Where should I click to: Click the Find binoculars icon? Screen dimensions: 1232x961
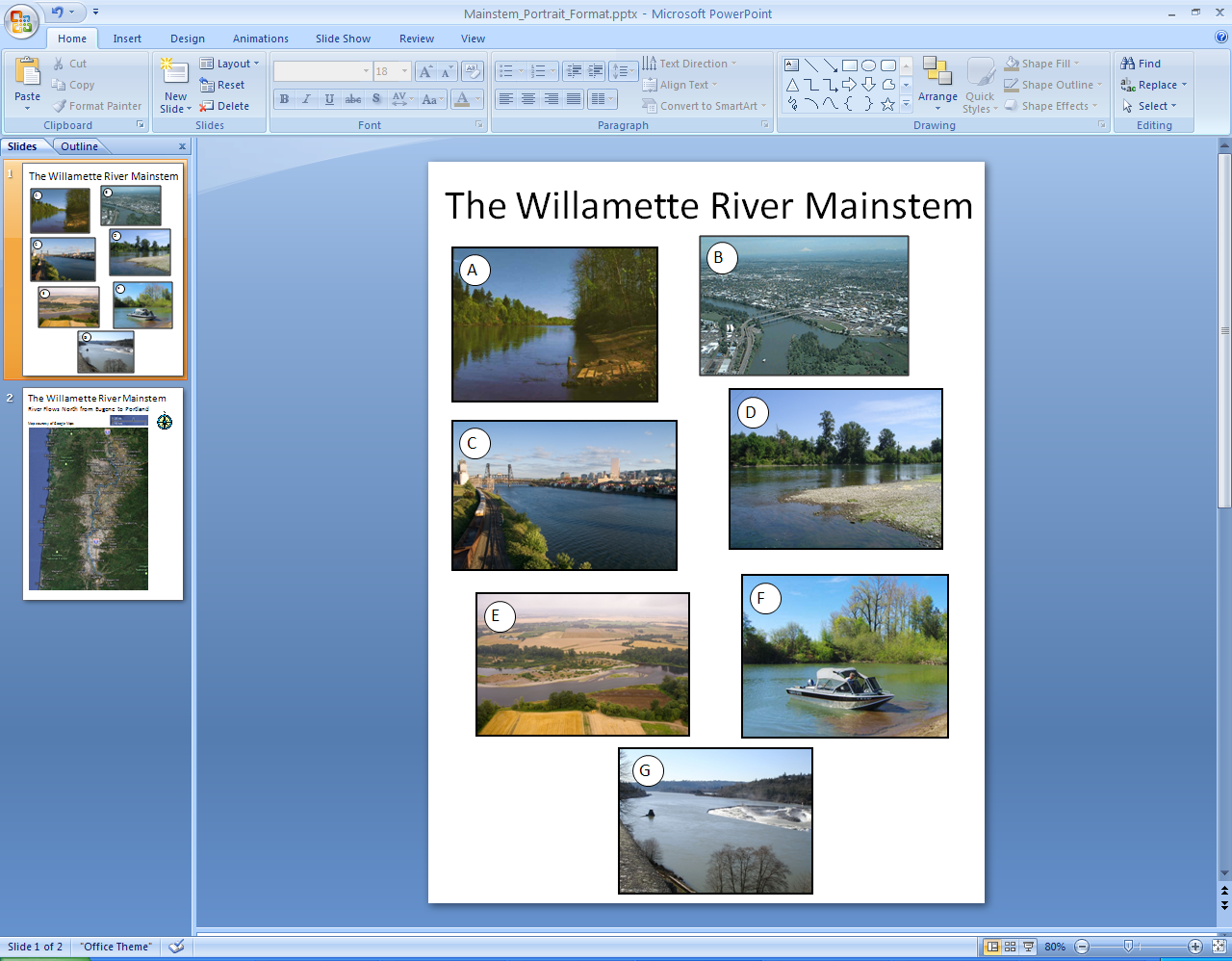(1128, 64)
